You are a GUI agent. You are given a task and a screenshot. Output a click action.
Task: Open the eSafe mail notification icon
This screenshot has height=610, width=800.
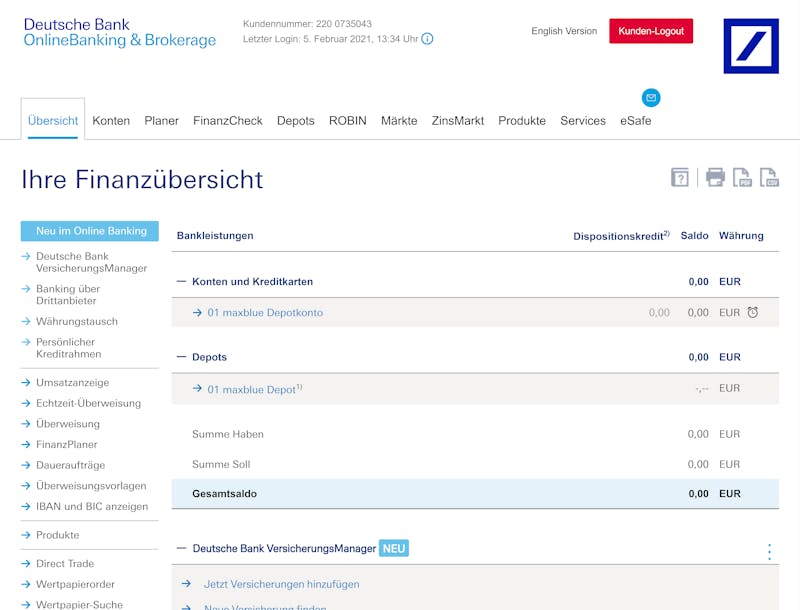click(651, 97)
